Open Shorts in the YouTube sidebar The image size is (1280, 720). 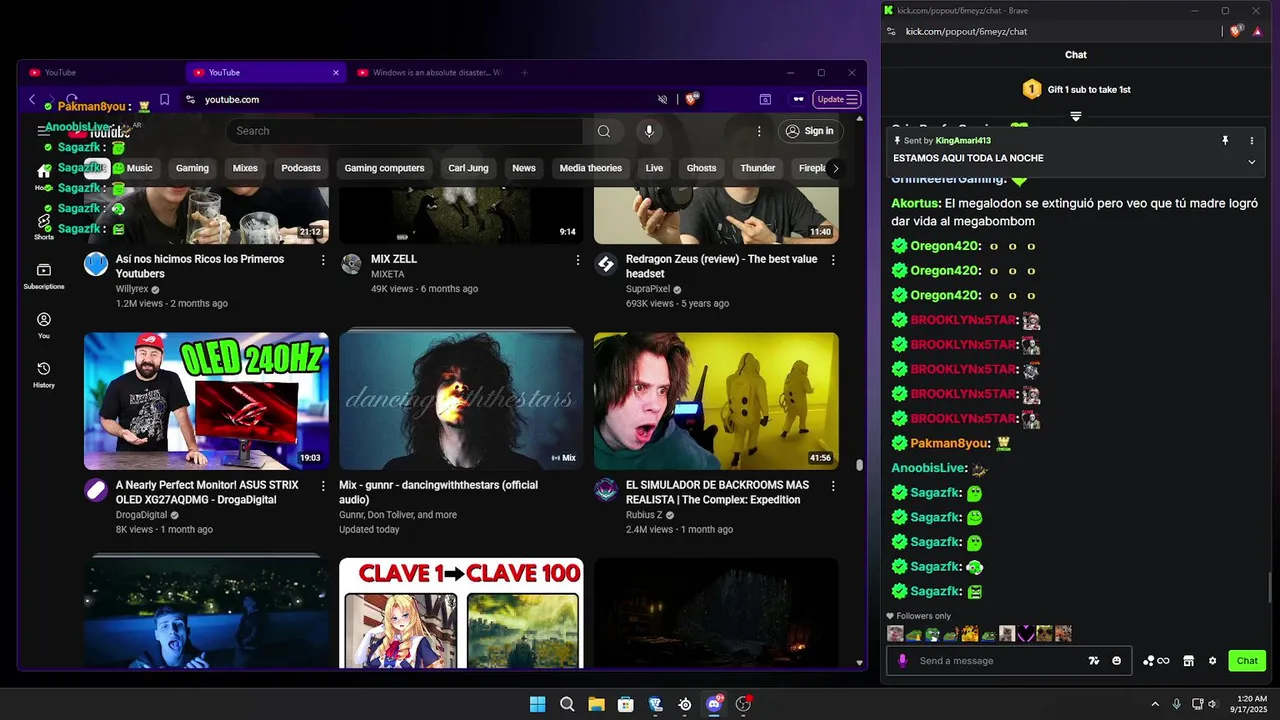(44, 227)
